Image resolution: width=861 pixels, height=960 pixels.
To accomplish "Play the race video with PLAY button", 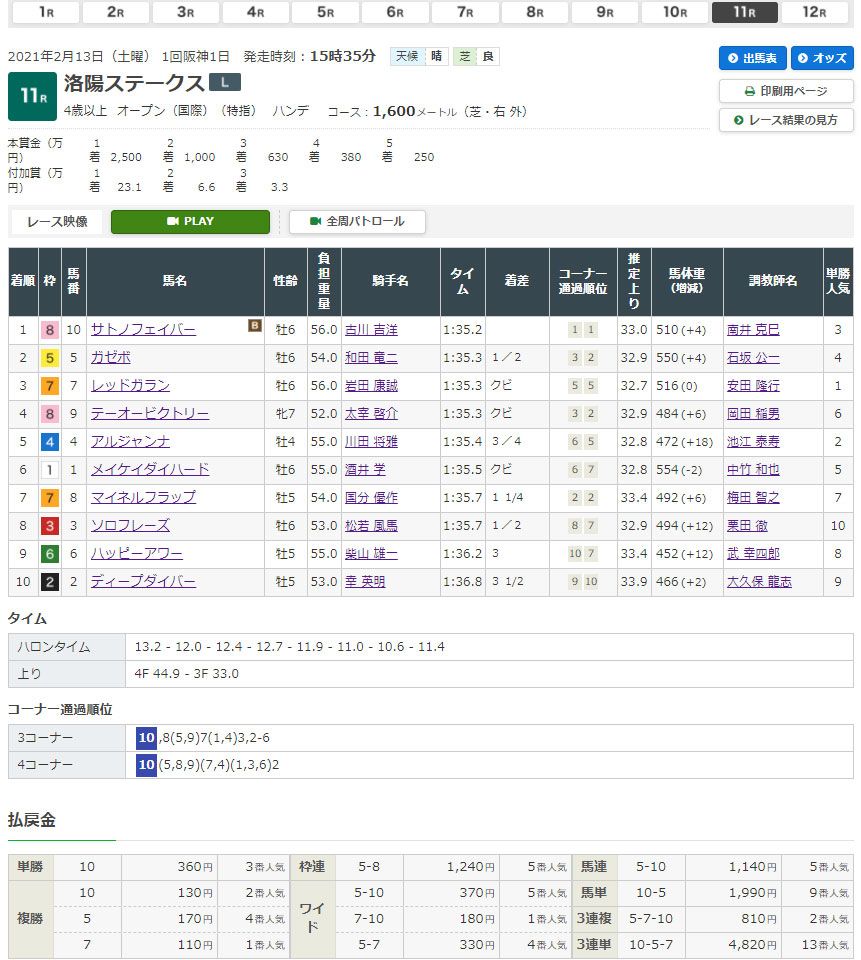I will [x=190, y=222].
